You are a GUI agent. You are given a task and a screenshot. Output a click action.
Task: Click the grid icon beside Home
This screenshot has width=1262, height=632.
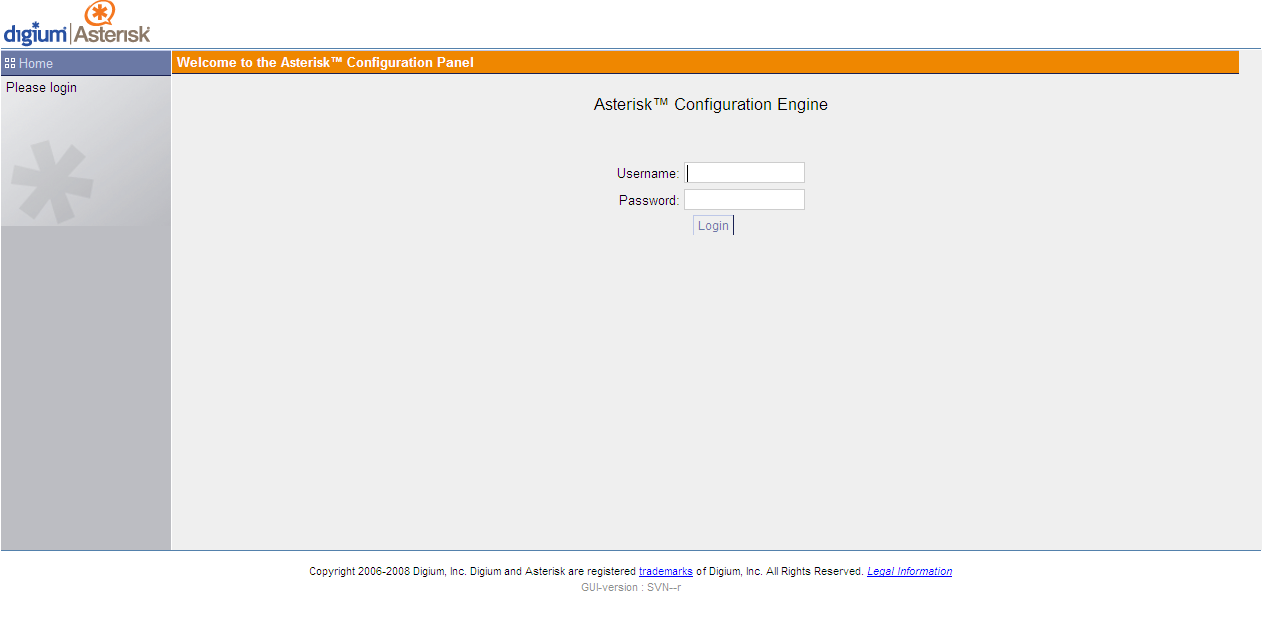coord(10,63)
